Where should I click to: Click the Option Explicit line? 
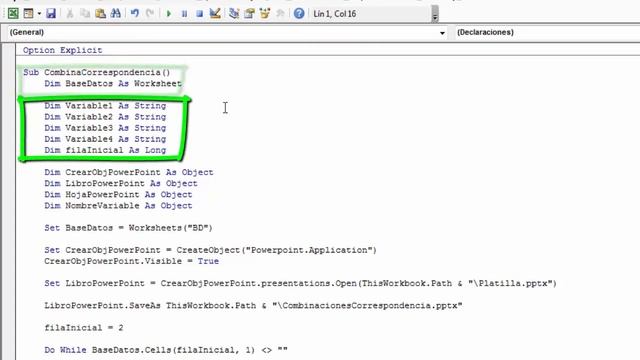click(62, 50)
